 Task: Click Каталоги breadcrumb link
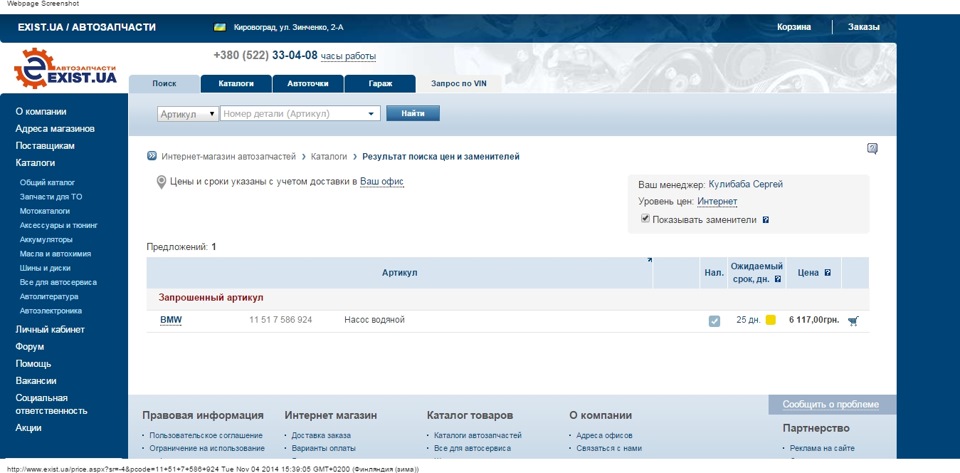coord(329,157)
